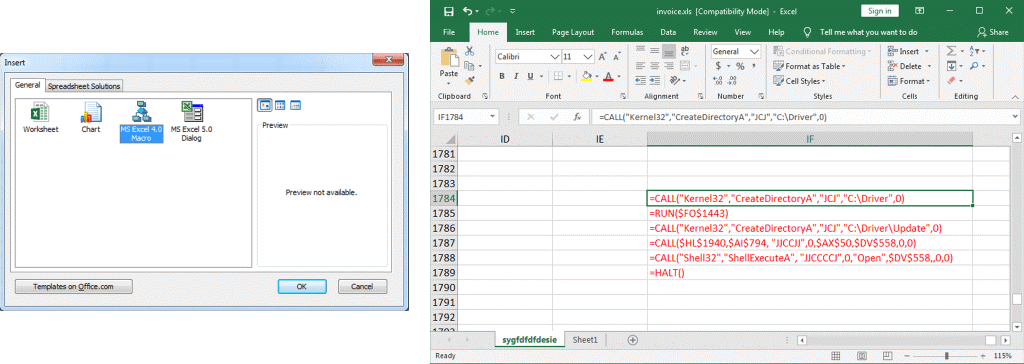This screenshot has width=1024, height=364.
Task: Click the Cut scissors icon
Action: (x=470, y=51)
